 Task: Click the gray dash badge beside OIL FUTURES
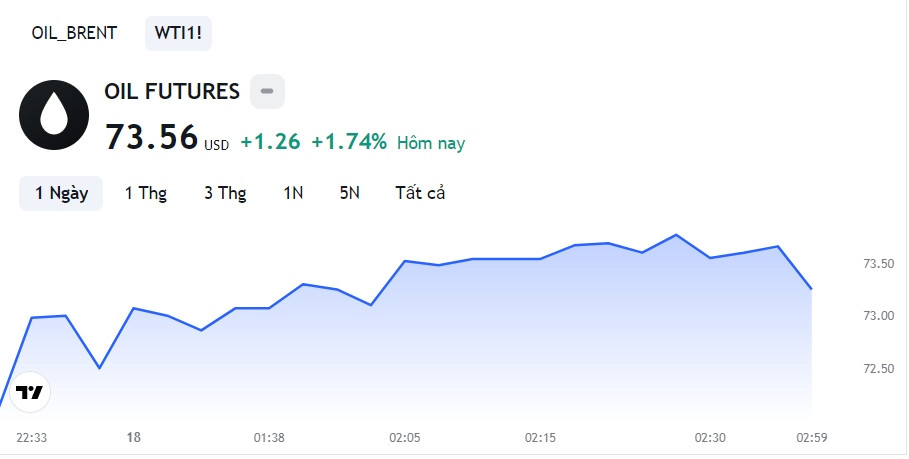[267, 91]
